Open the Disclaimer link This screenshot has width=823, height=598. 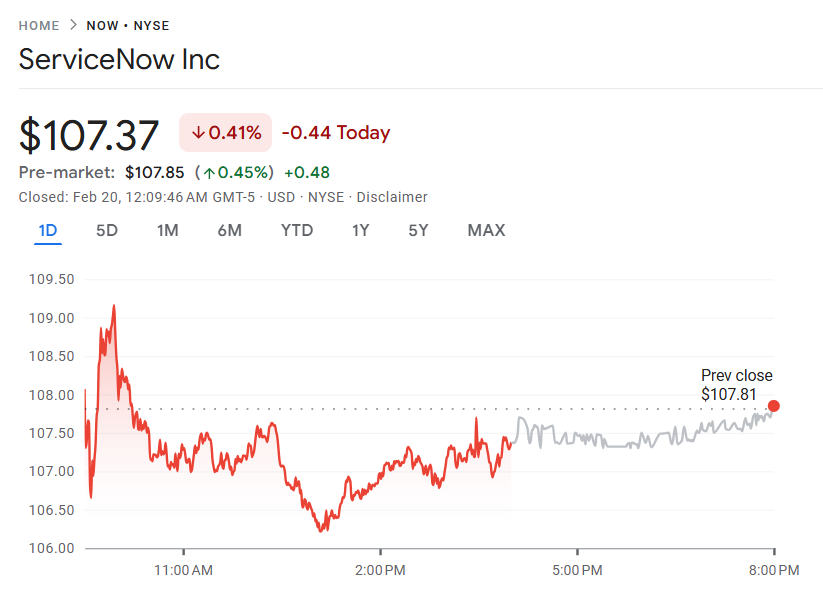[392, 197]
